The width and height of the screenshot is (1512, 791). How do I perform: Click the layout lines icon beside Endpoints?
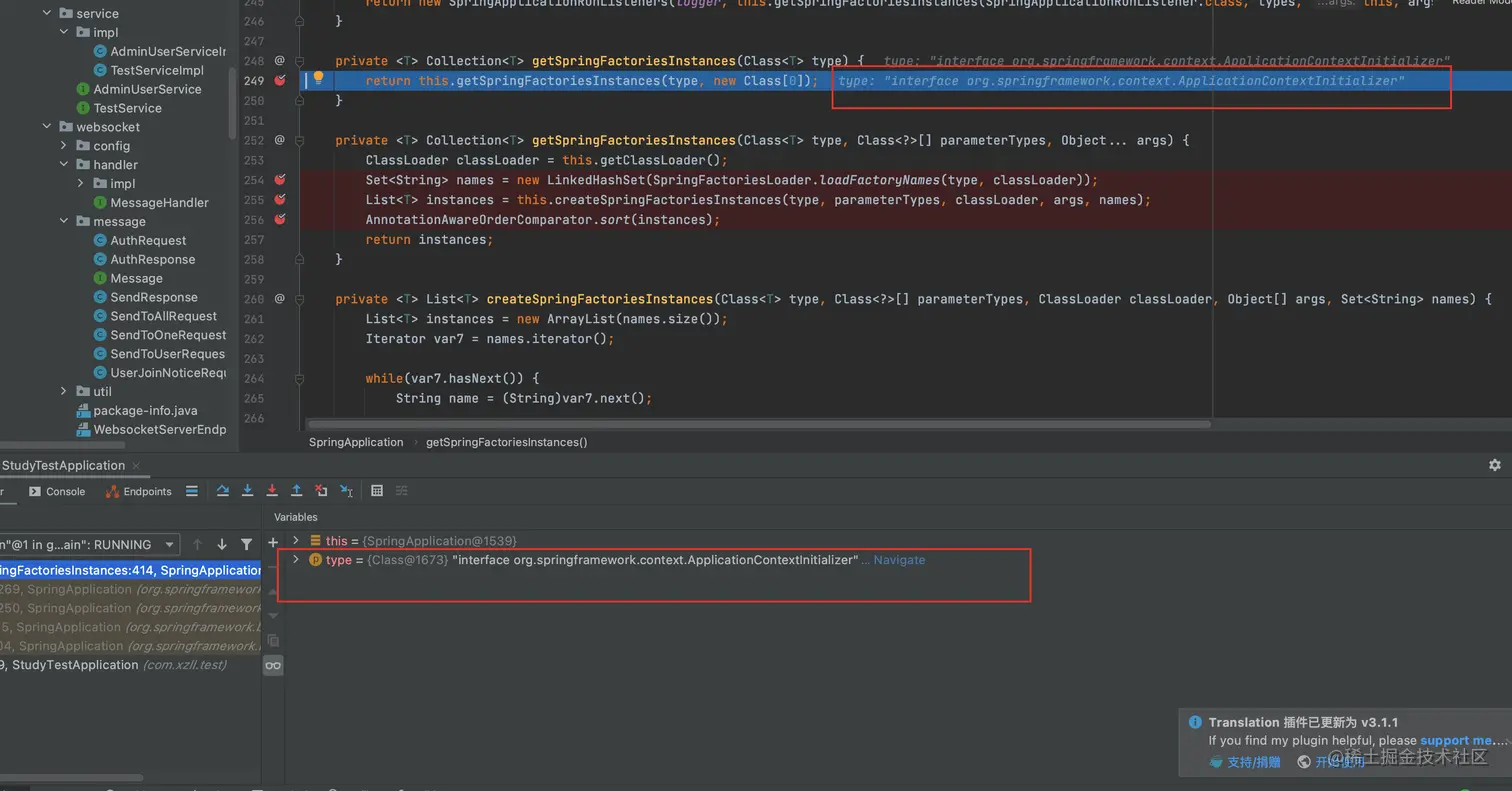(x=192, y=491)
